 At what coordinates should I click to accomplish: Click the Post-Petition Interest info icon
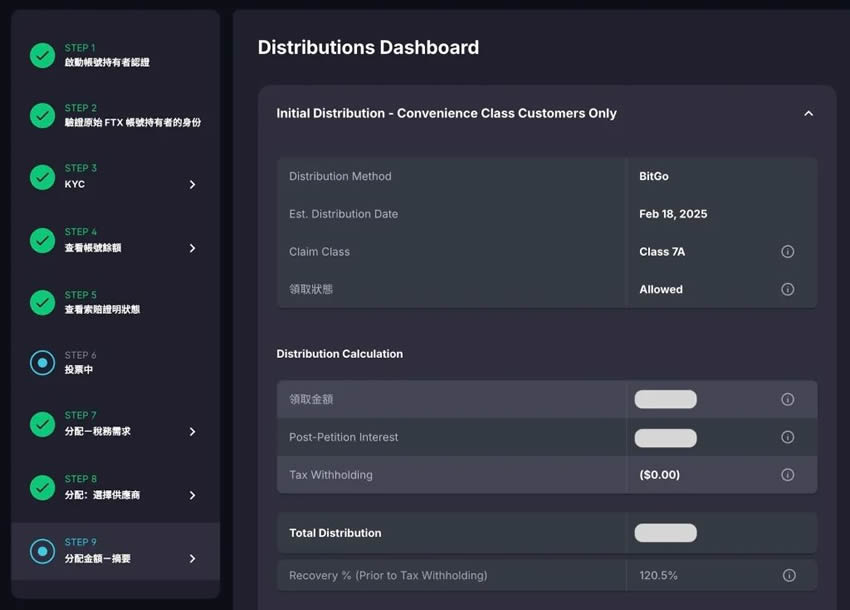click(788, 437)
